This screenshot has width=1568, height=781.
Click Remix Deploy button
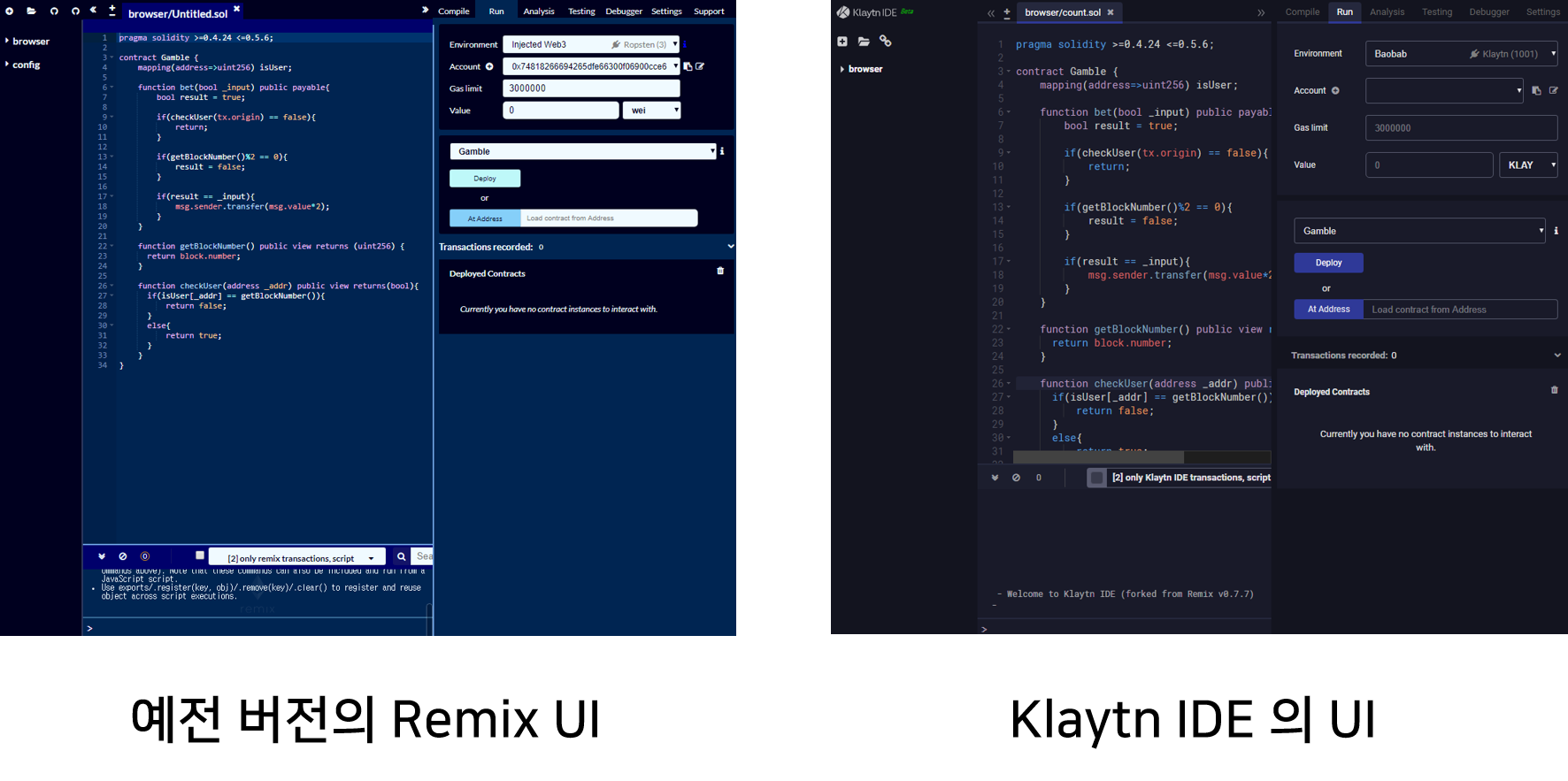[x=485, y=179]
